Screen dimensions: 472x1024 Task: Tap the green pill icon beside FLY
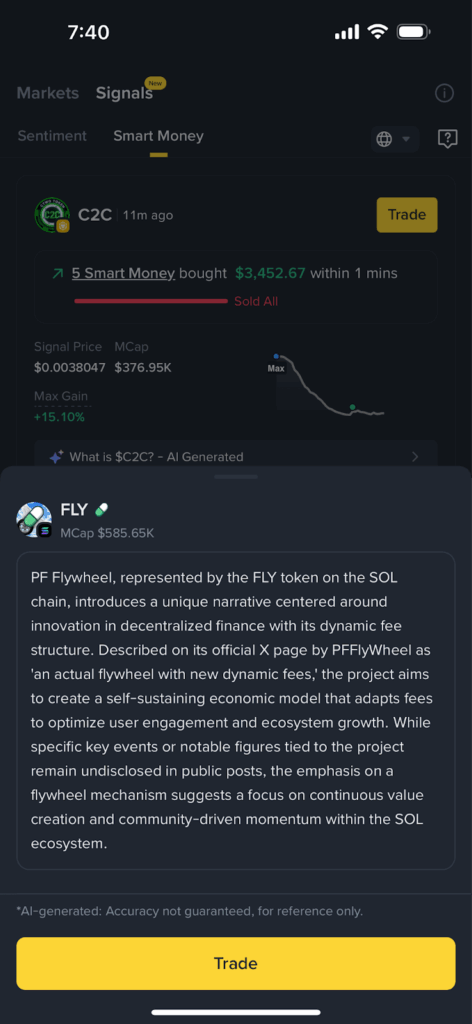[x=101, y=510]
